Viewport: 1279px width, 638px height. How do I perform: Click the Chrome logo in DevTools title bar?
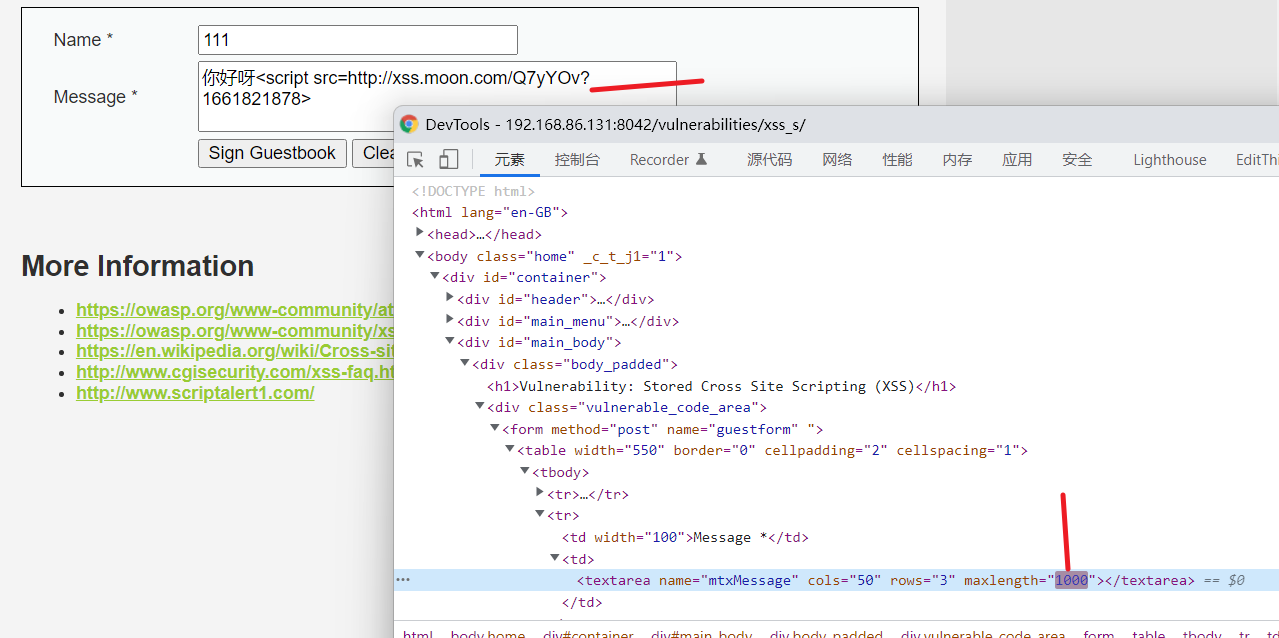pos(409,124)
